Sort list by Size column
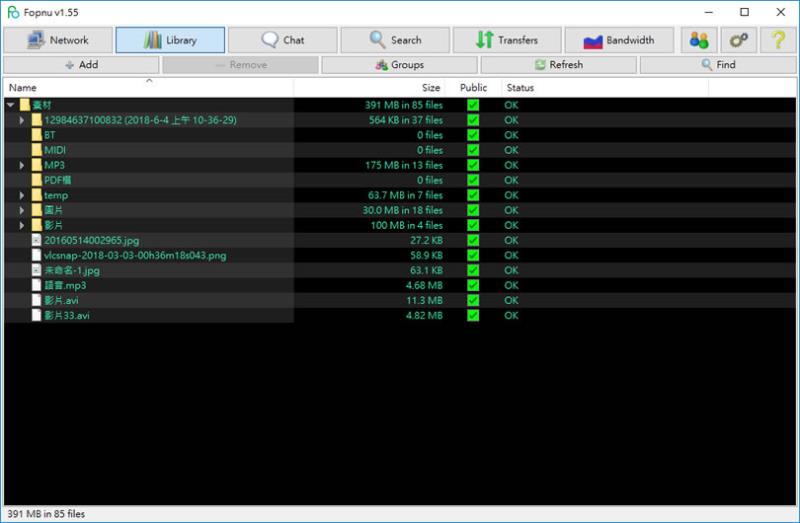Viewport: 800px width, 523px height. point(431,88)
